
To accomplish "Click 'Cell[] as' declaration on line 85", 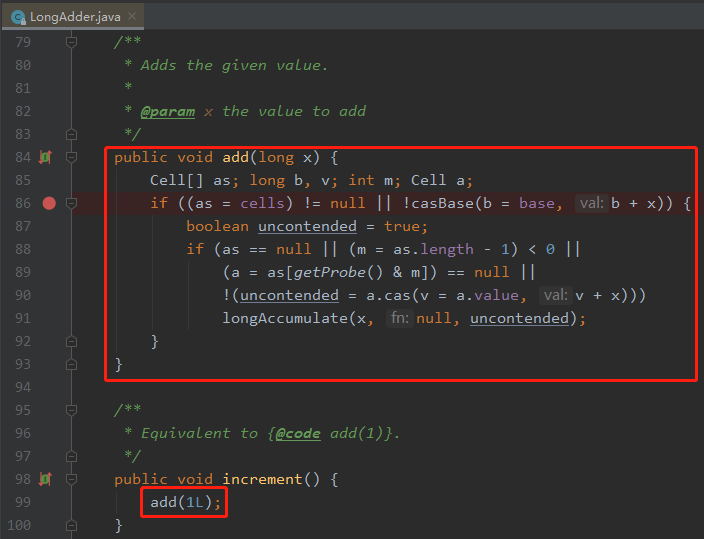I will click(190, 181).
